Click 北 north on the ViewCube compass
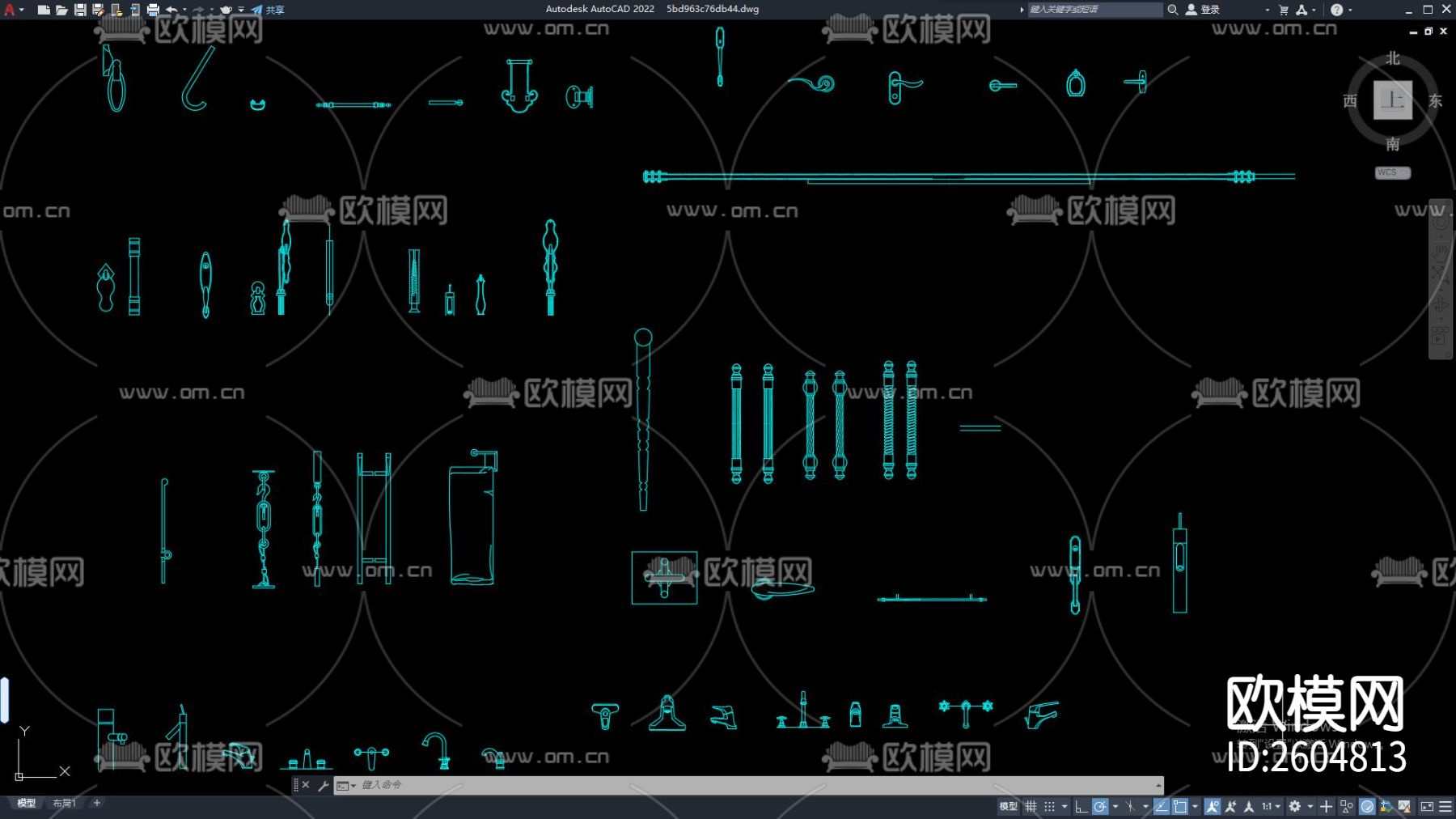 (x=1392, y=58)
